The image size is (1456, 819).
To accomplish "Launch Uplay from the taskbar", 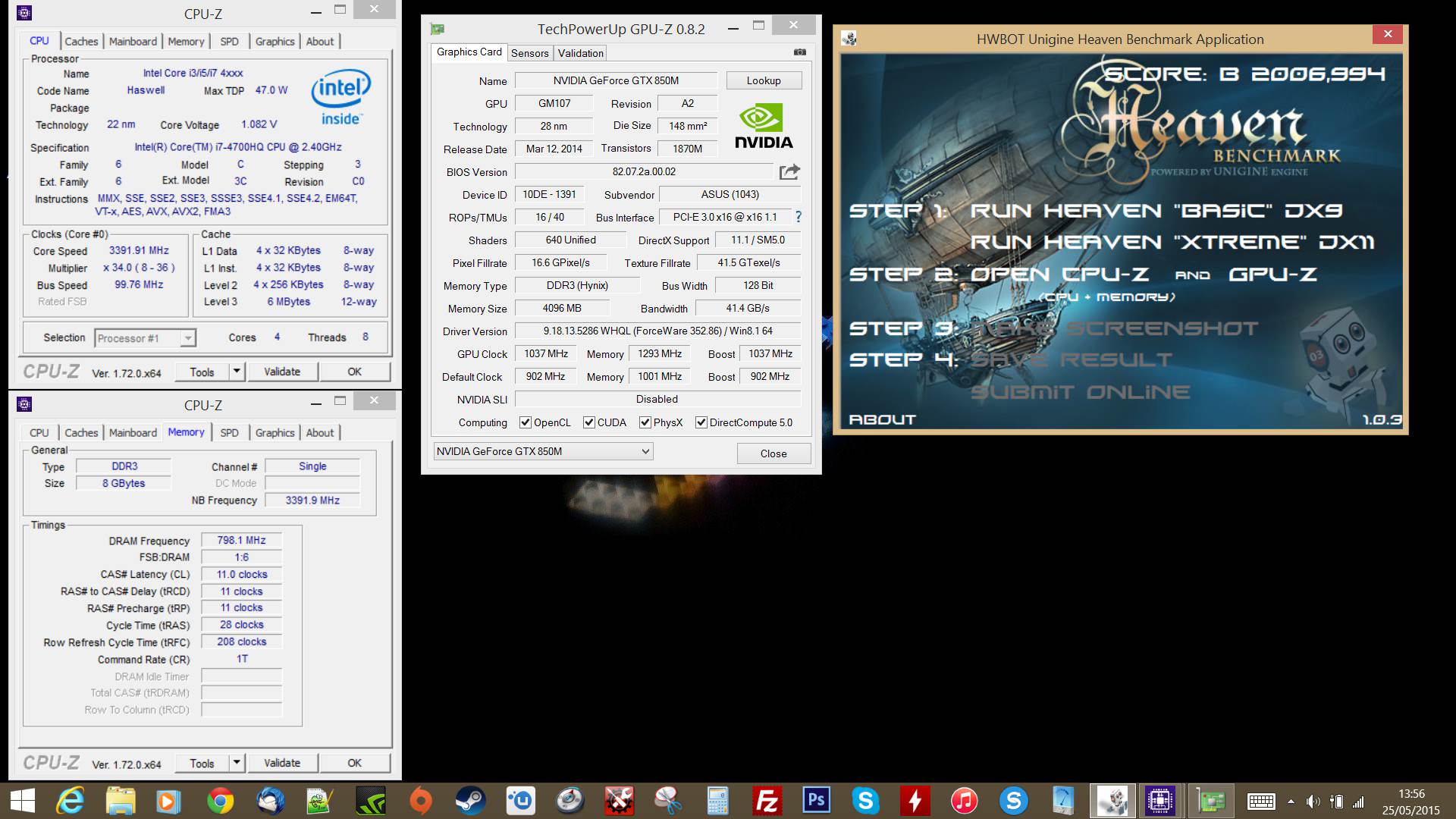I will [x=520, y=801].
